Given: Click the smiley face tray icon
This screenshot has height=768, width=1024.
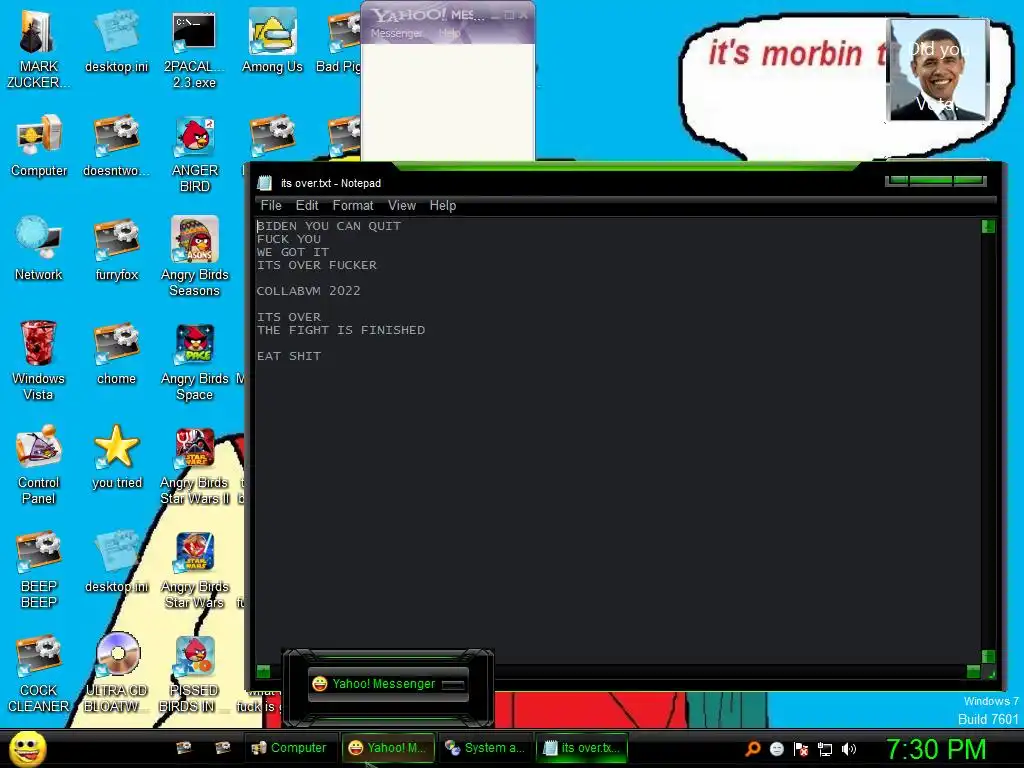Looking at the screenshot, I should [x=776, y=749].
